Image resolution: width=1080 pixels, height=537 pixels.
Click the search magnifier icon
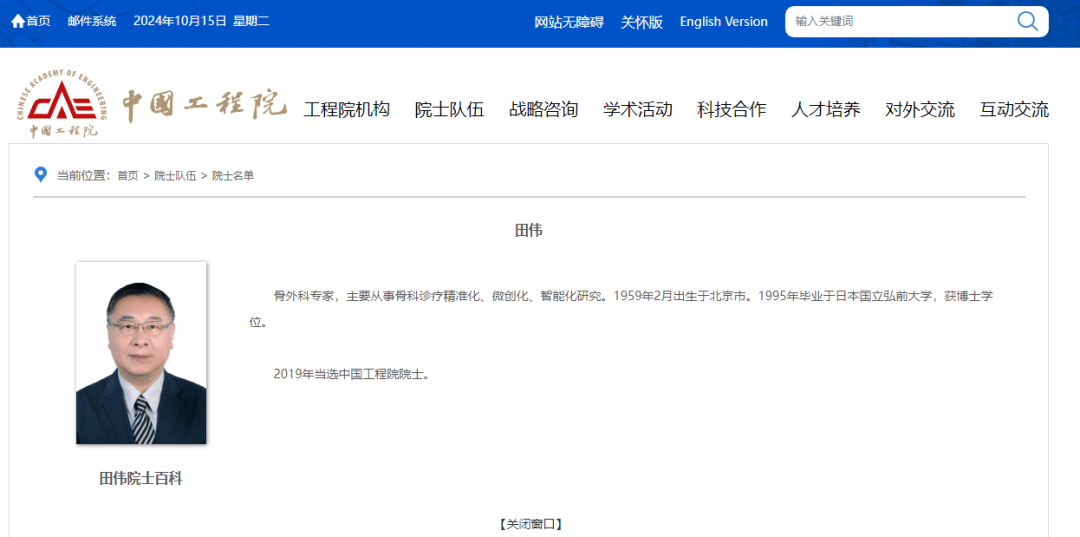tap(1027, 21)
